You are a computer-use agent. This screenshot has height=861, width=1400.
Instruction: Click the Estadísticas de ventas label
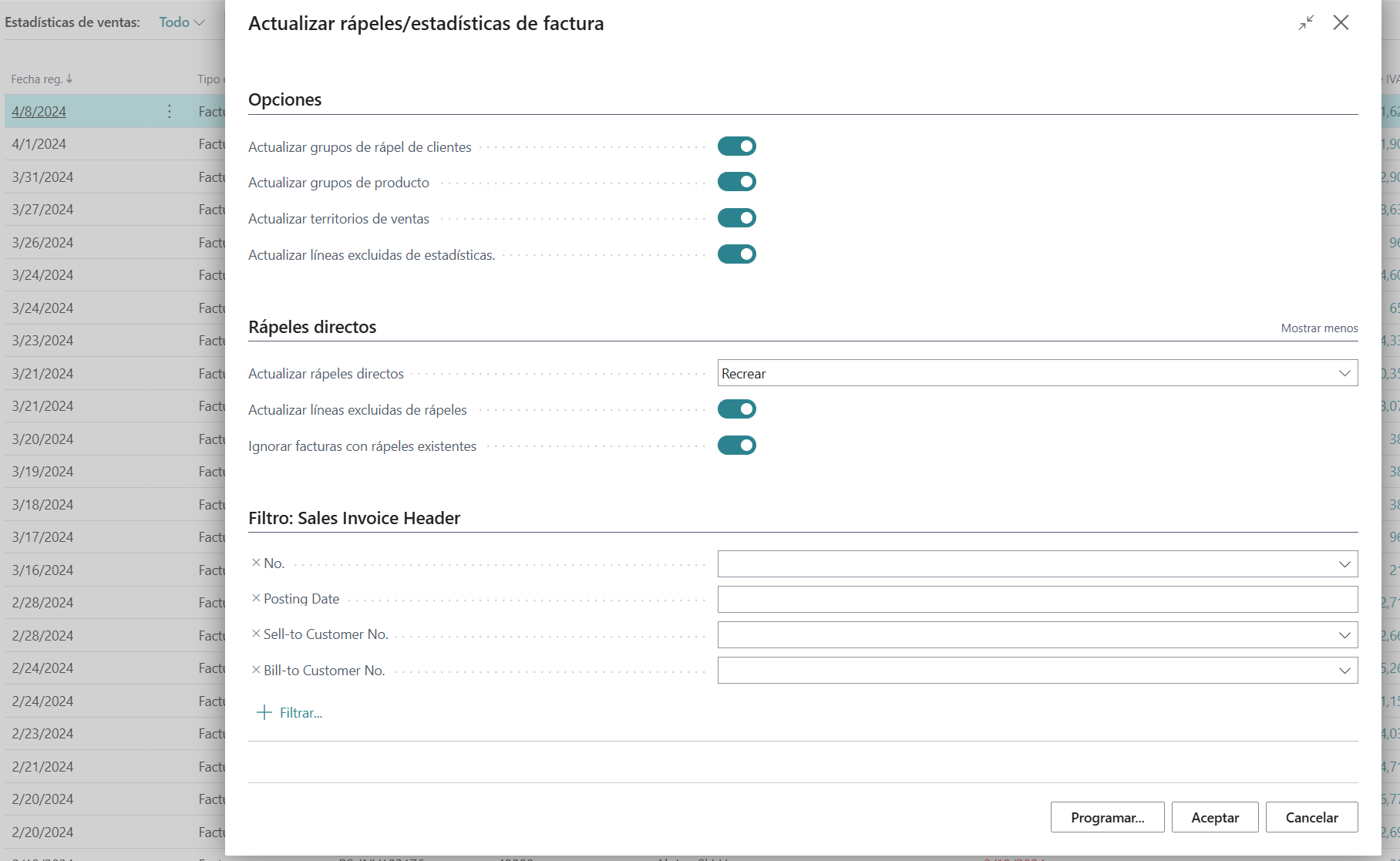[72, 22]
